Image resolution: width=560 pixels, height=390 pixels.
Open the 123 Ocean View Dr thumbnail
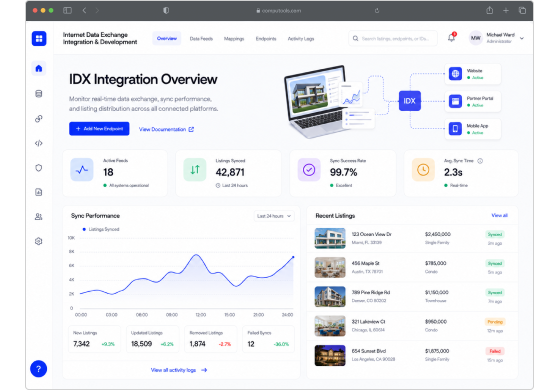[330, 238]
